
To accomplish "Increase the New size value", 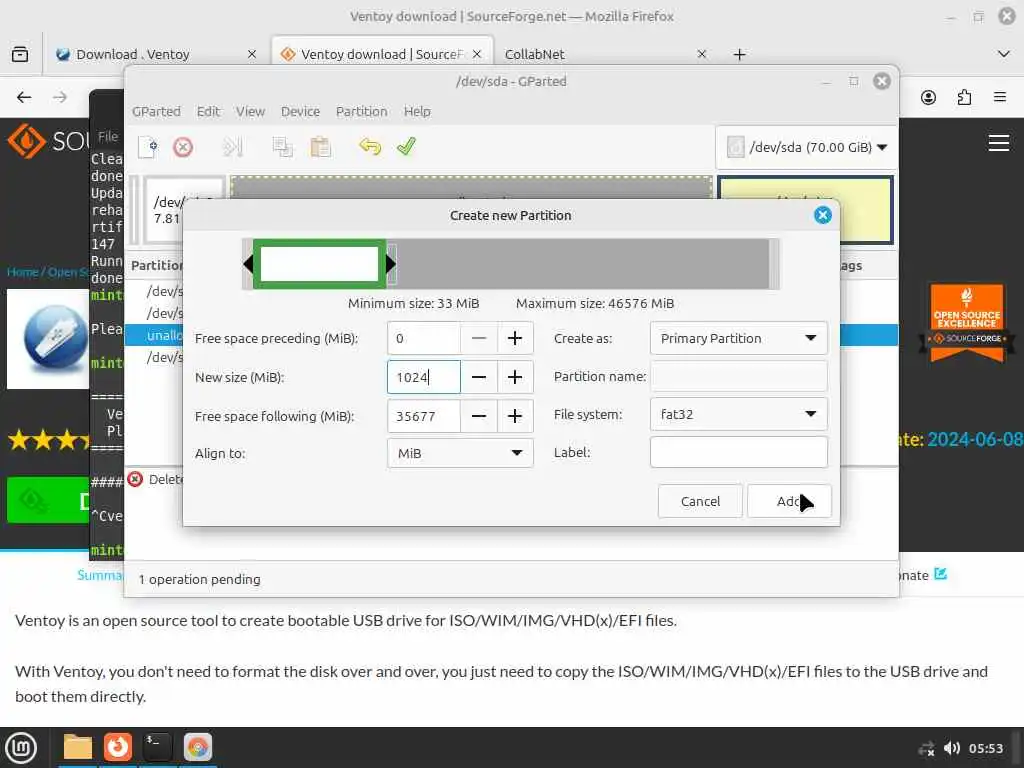I will coord(515,377).
